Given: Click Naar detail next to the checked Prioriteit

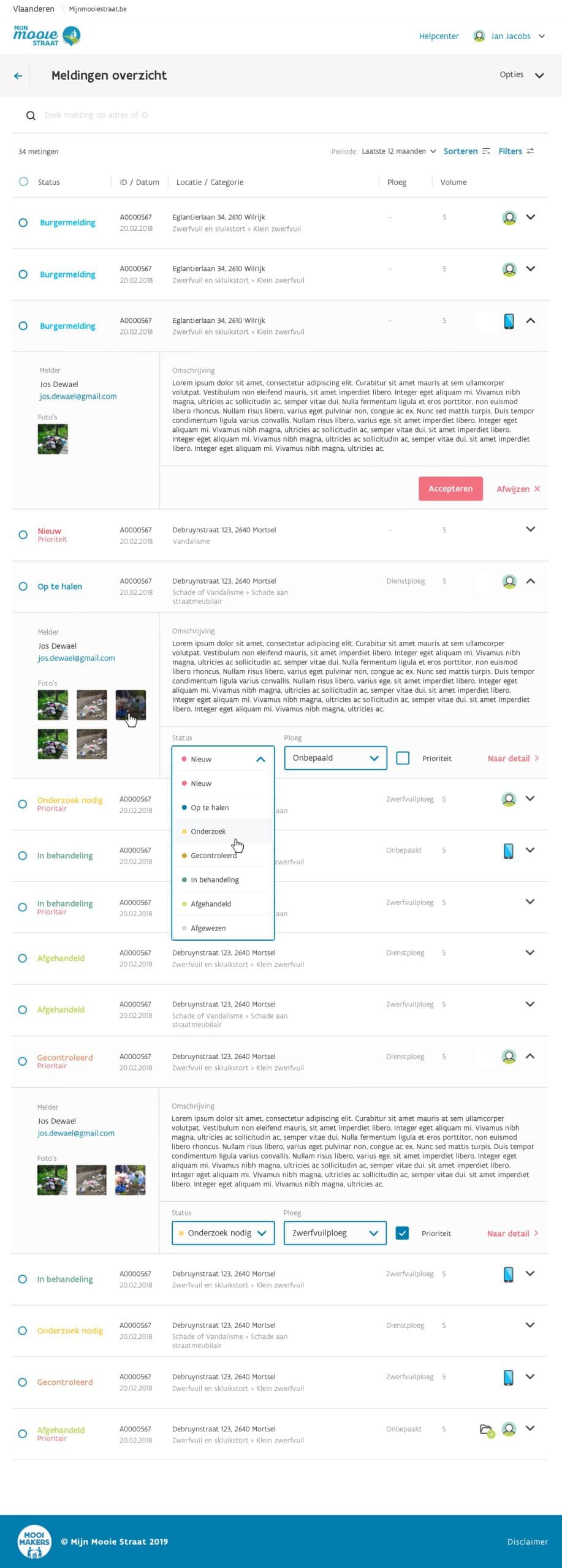Looking at the screenshot, I should (513, 1234).
